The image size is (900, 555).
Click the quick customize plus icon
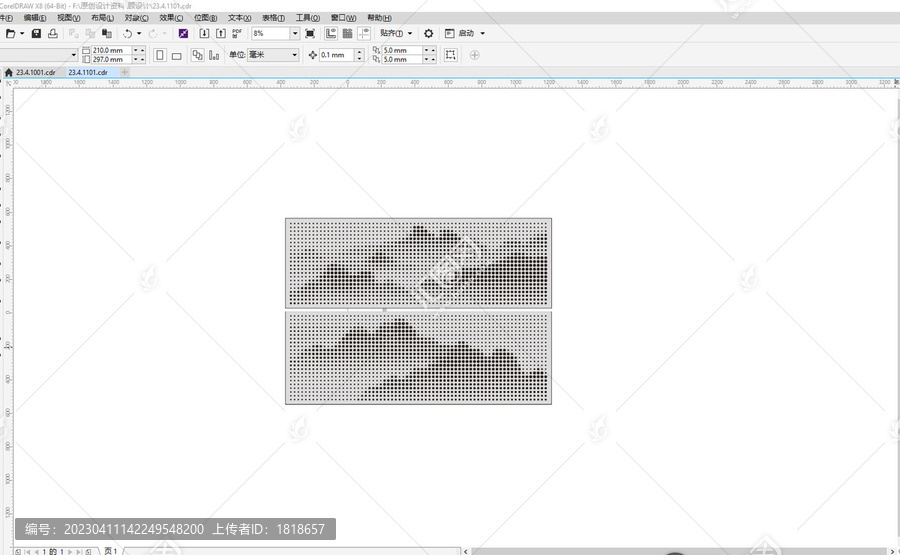coord(475,55)
